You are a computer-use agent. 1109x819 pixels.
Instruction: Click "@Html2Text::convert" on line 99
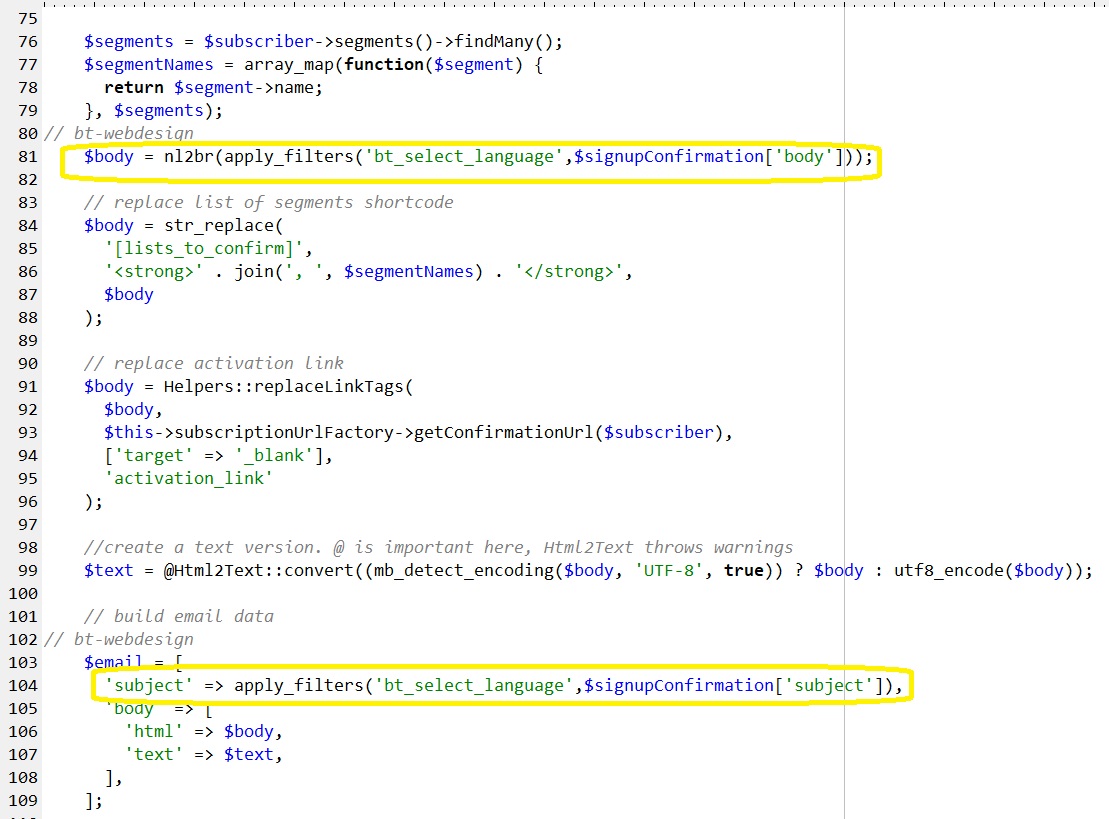click(x=259, y=570)
